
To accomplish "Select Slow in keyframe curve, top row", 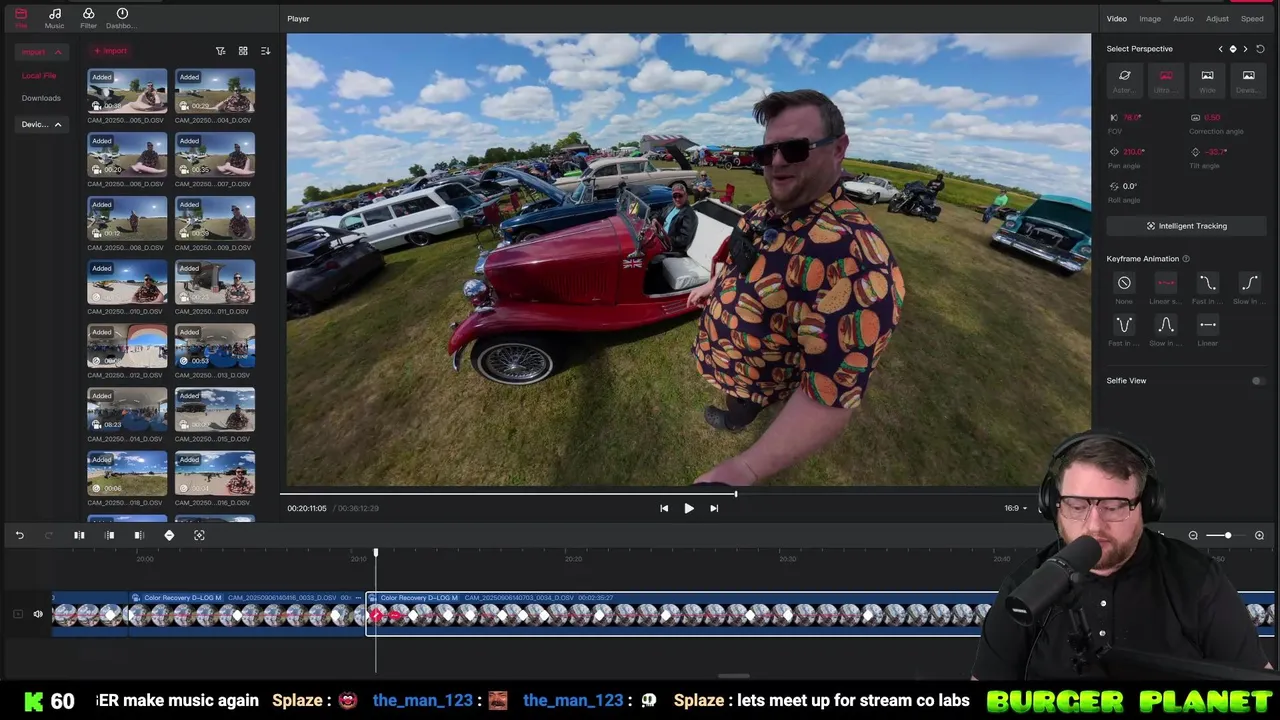I will pyautogui.click(x=1249, y=284).
